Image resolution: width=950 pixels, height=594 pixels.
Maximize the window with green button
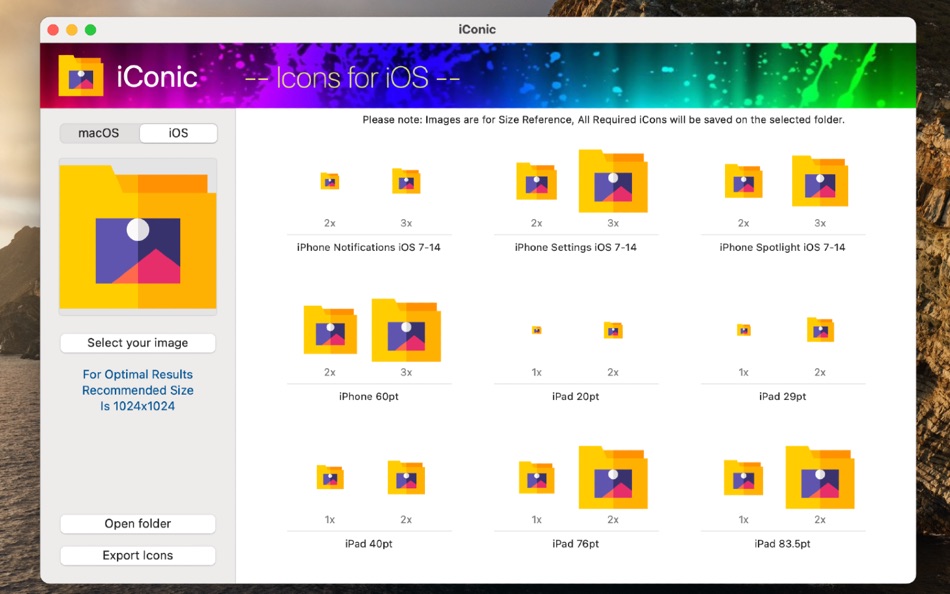pos(90,30)
